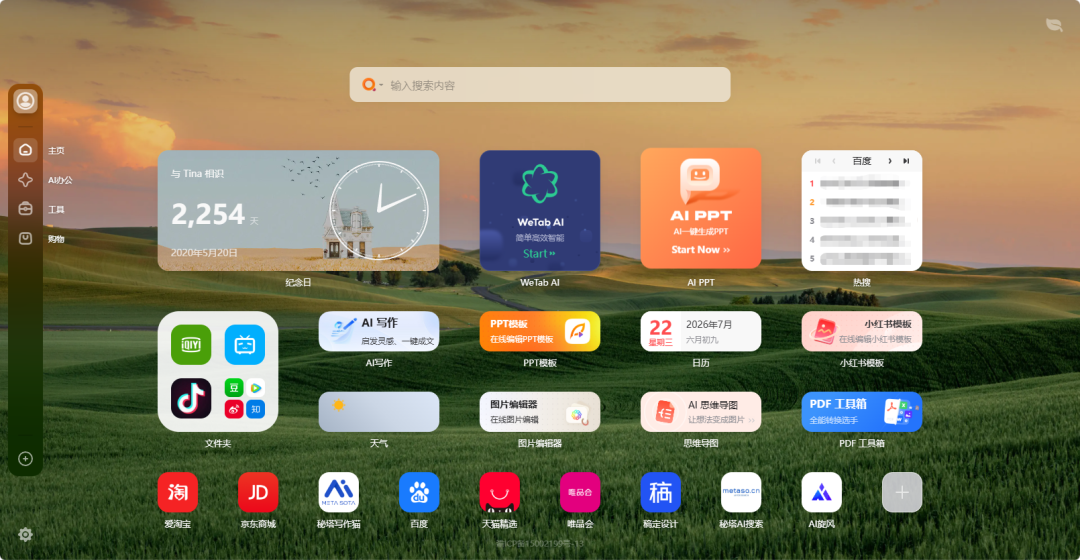Open the 购物 shopping sidebar category
The height and width of the screenshot is (560, 1080).
pos(25,238)
